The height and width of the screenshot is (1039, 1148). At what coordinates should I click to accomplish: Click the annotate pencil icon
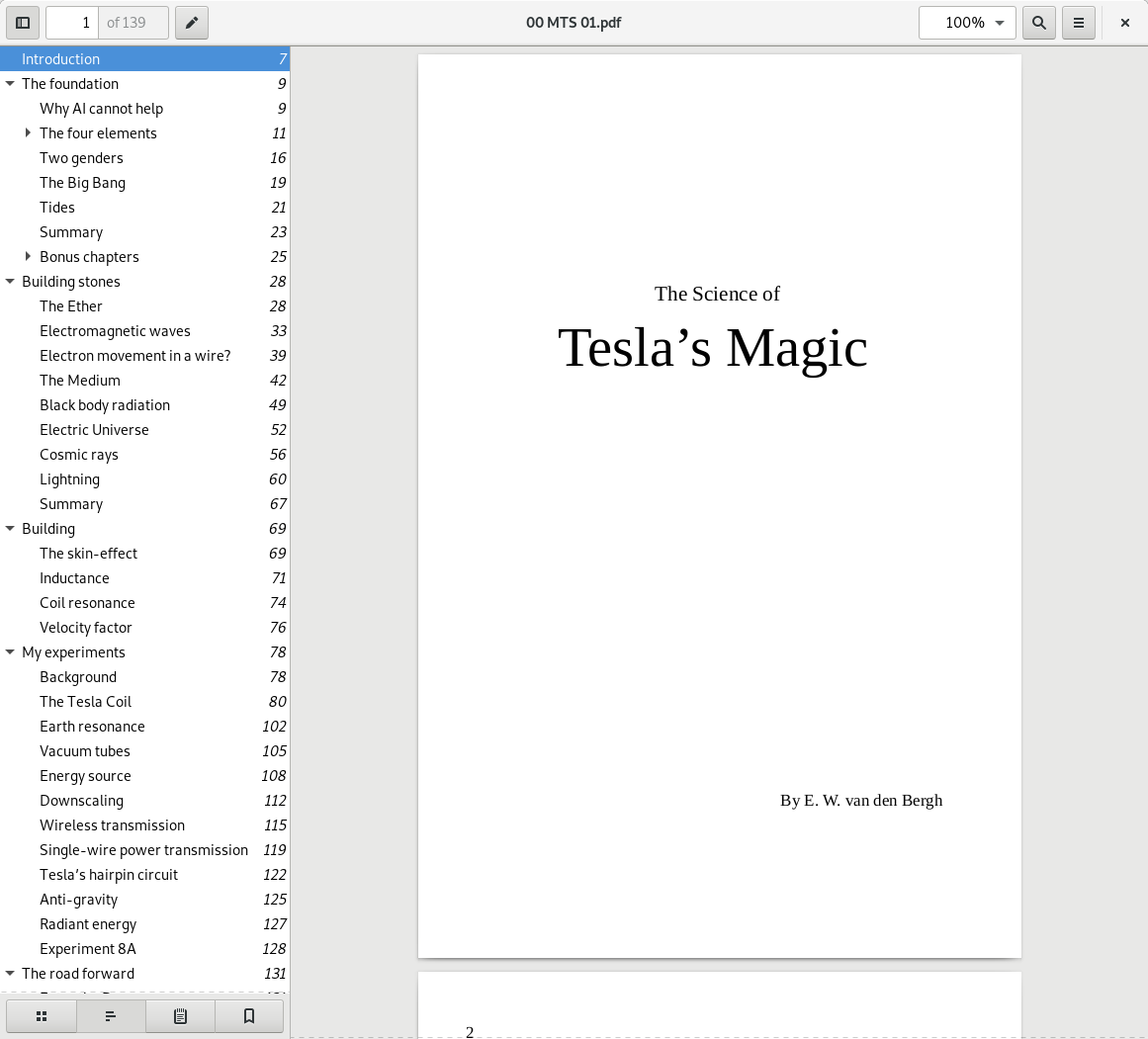pos(192,23)
